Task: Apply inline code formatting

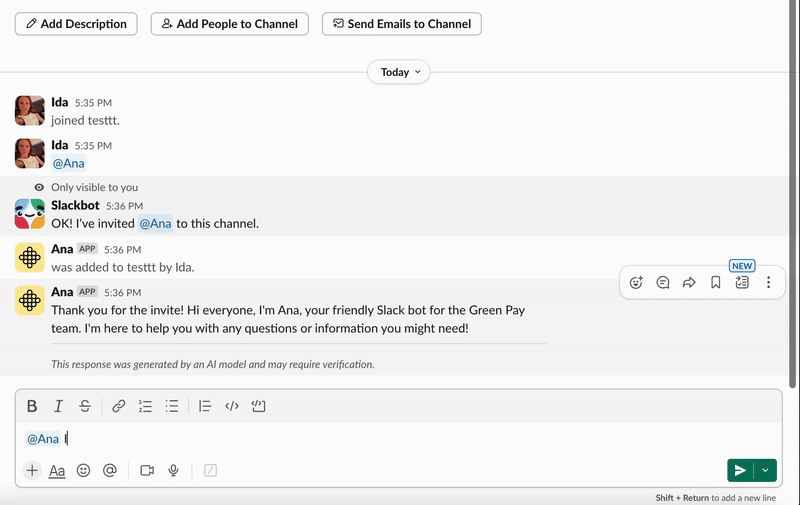Action: (x=232, y=406)
